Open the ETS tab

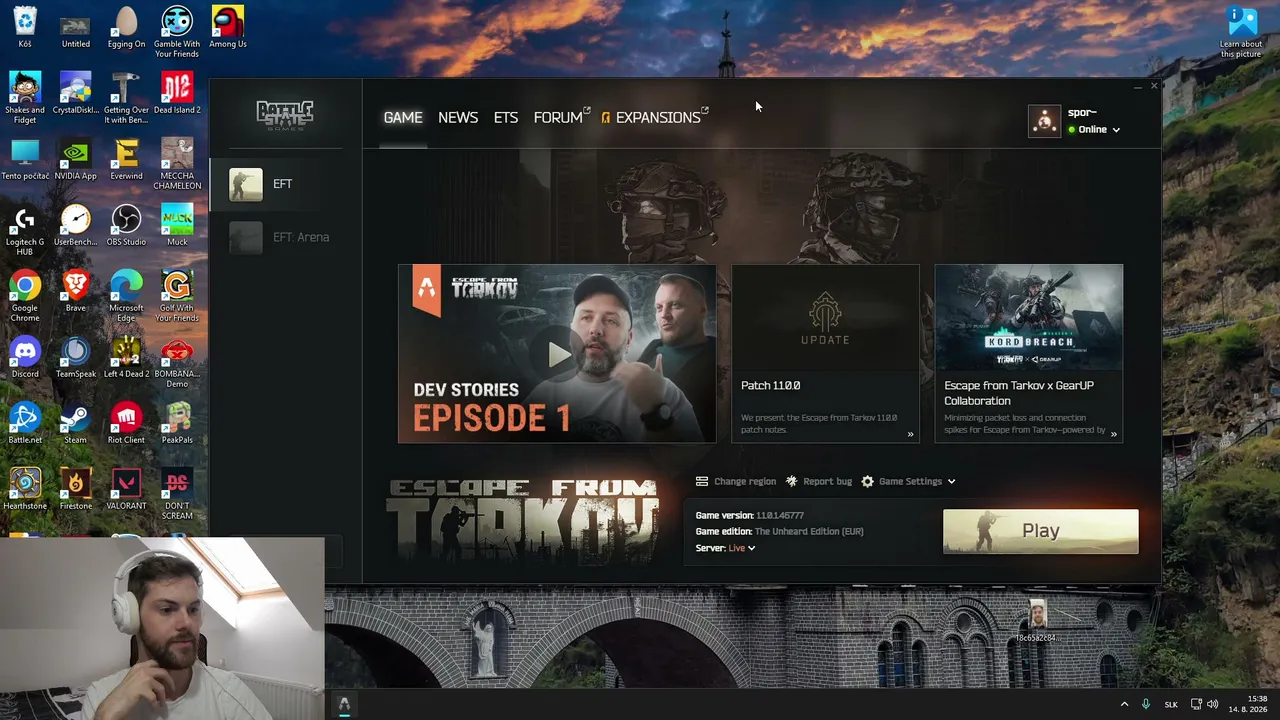pos(506,118)
